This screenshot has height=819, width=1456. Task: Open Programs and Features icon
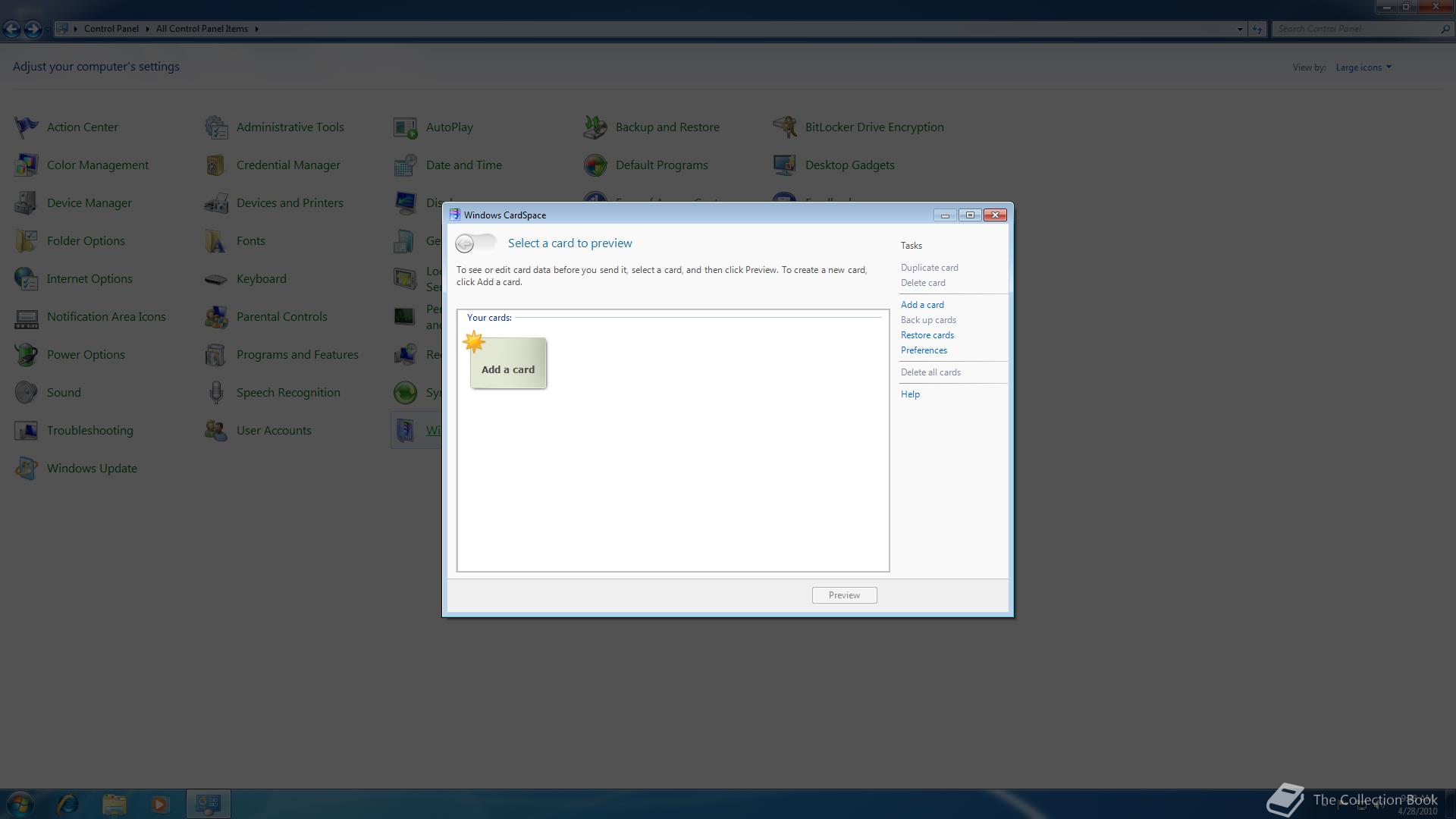click(216, 354)
